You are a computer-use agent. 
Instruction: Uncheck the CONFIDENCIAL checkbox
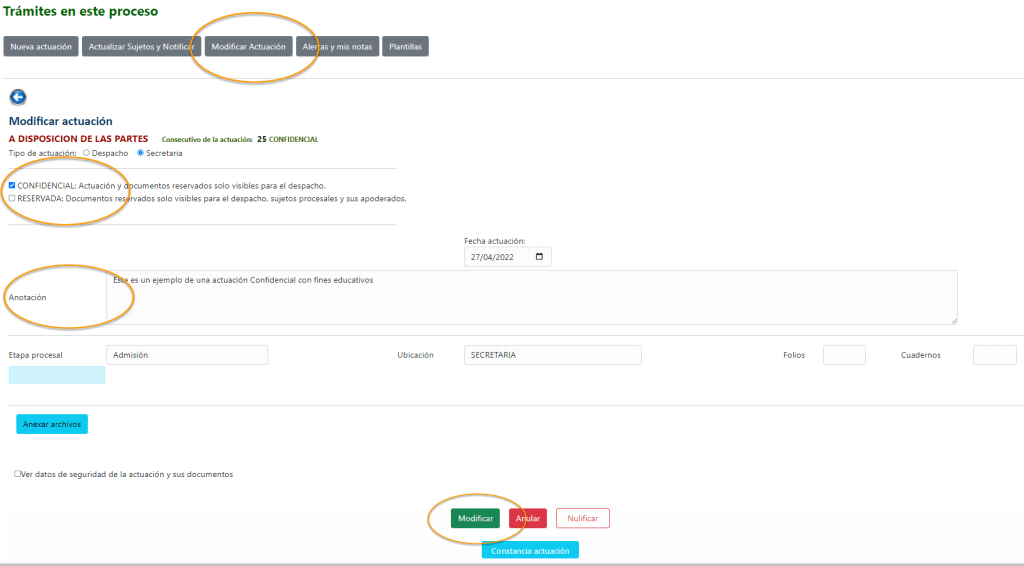12,185
